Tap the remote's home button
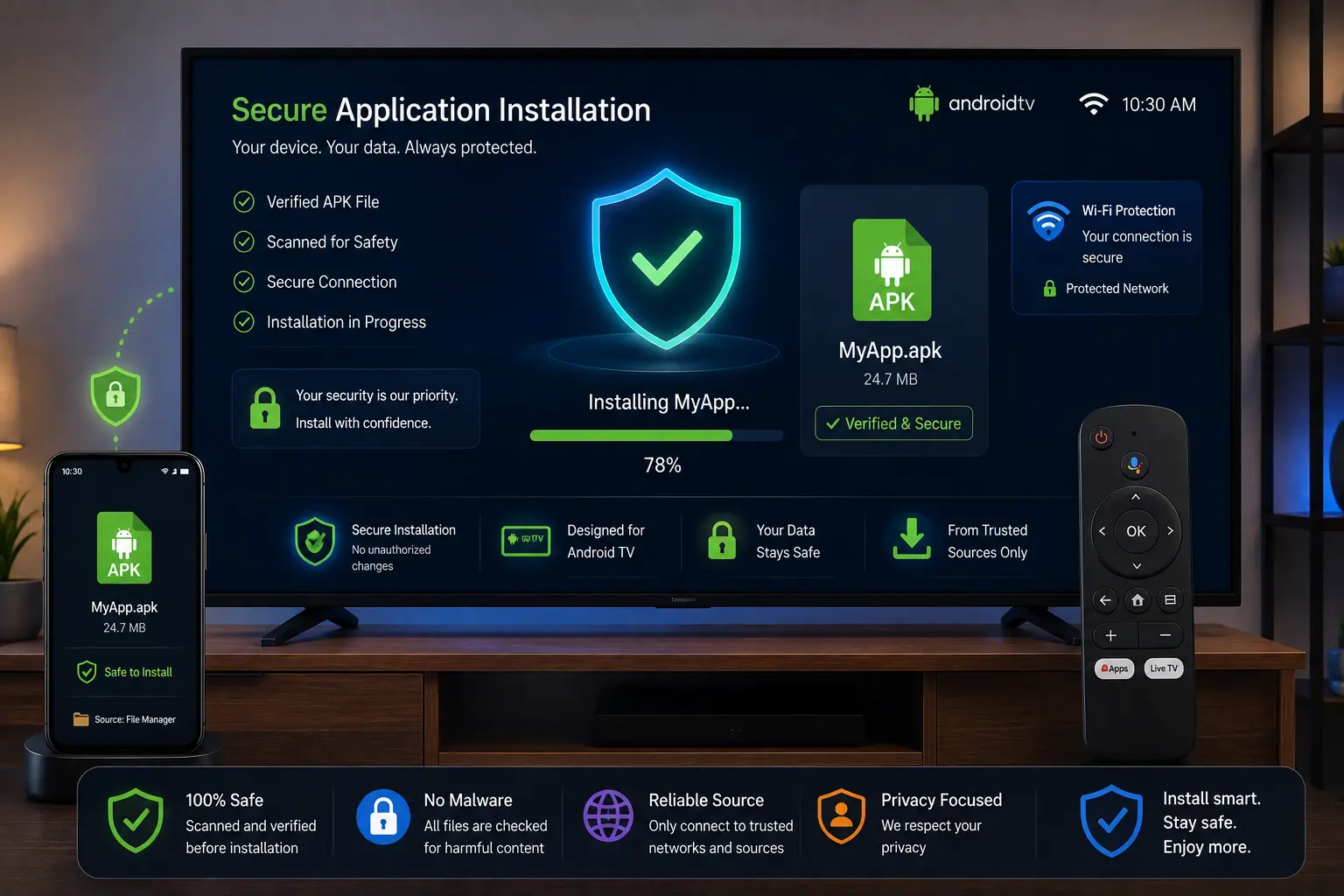 (1137, 600)
